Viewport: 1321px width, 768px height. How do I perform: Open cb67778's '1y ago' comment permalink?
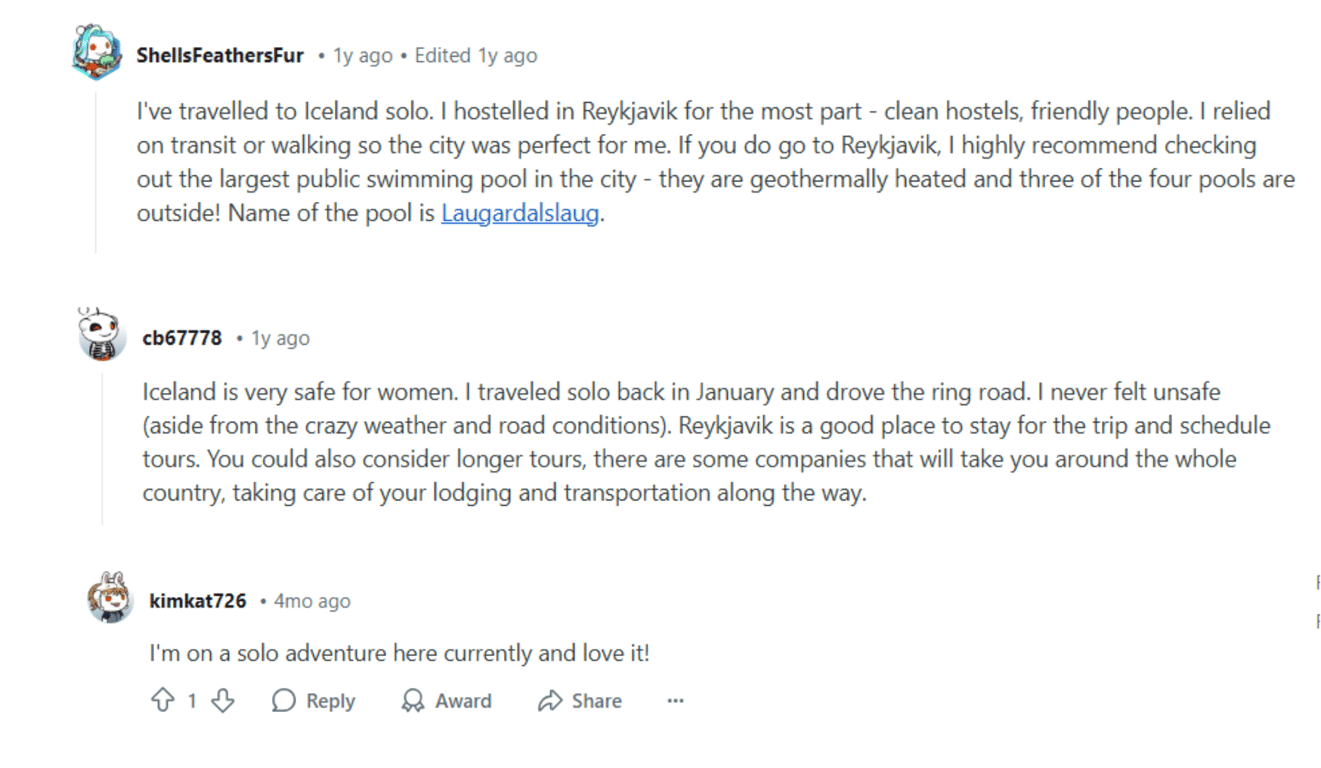(280, 338)
